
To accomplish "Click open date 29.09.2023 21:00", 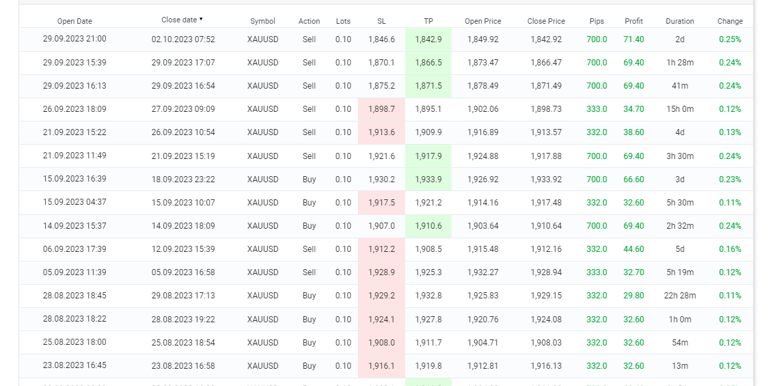I will (74, 39).
